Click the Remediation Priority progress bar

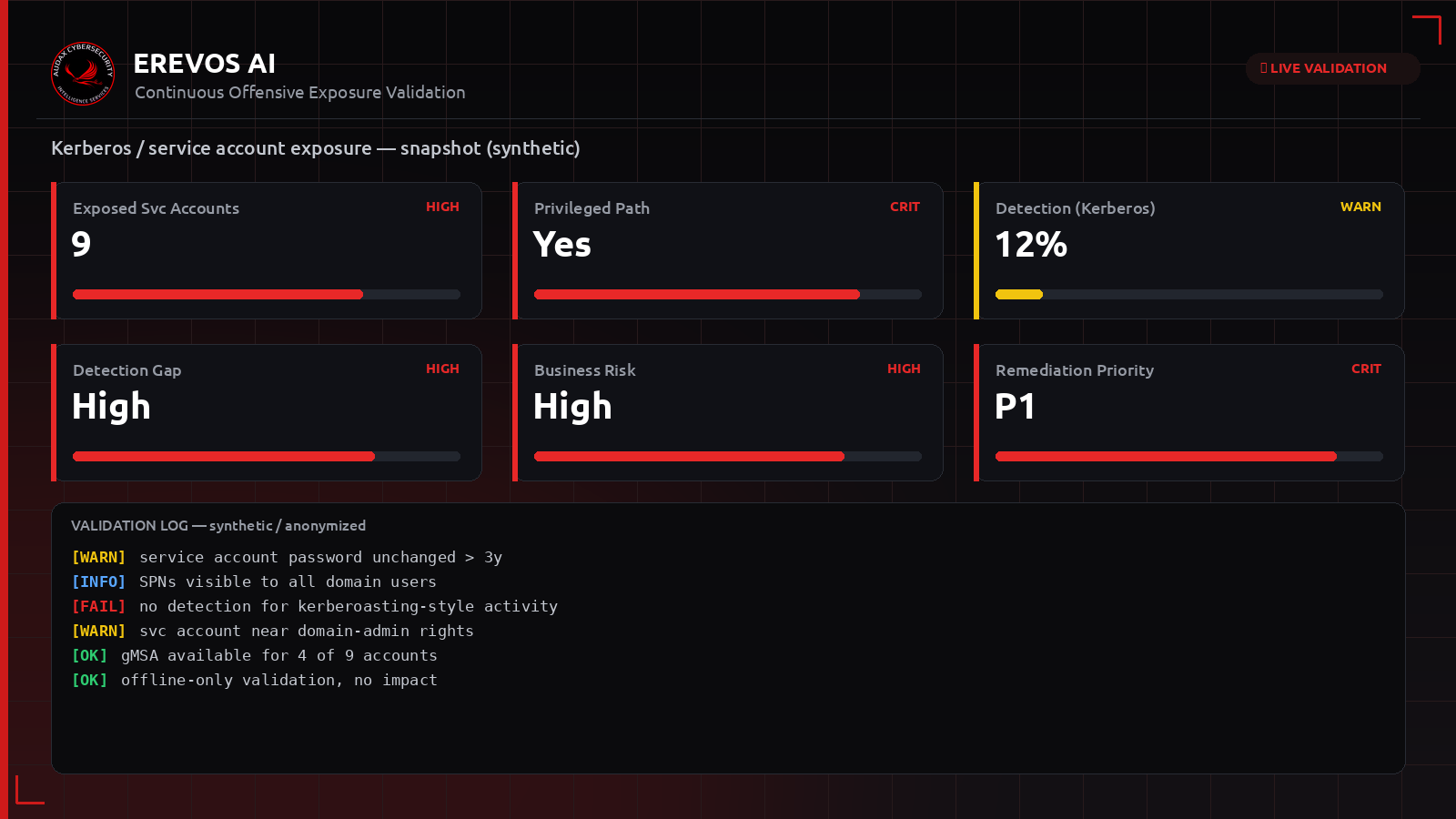pyautogui.click(x=1189, y=456)
